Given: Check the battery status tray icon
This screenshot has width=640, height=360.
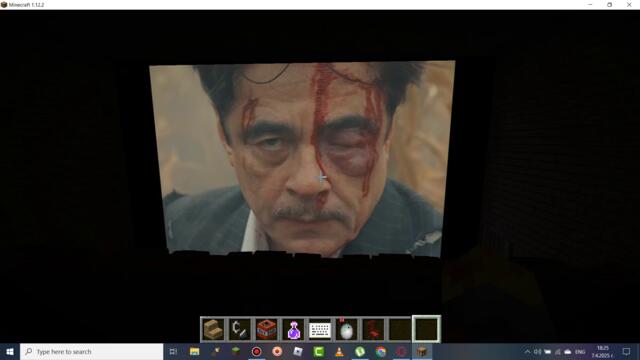Looking at the screenshot, I should coord(548,351).
